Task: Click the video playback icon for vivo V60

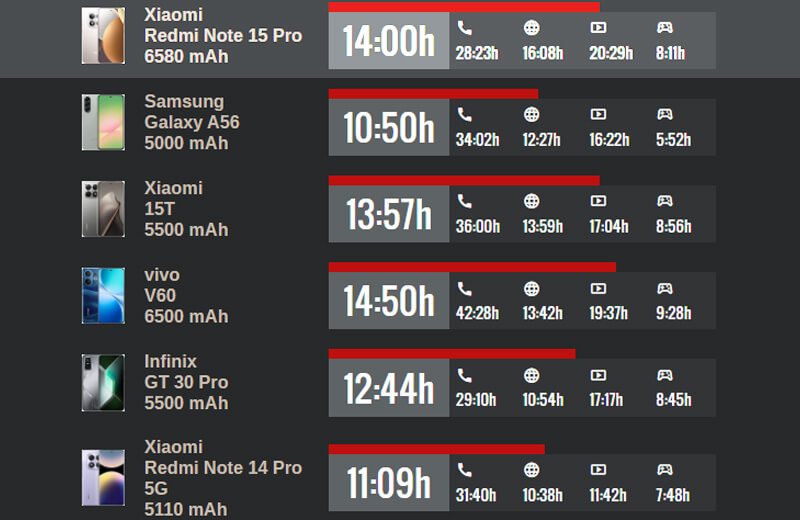Action: pyautogui.click(x=598, y=289)
